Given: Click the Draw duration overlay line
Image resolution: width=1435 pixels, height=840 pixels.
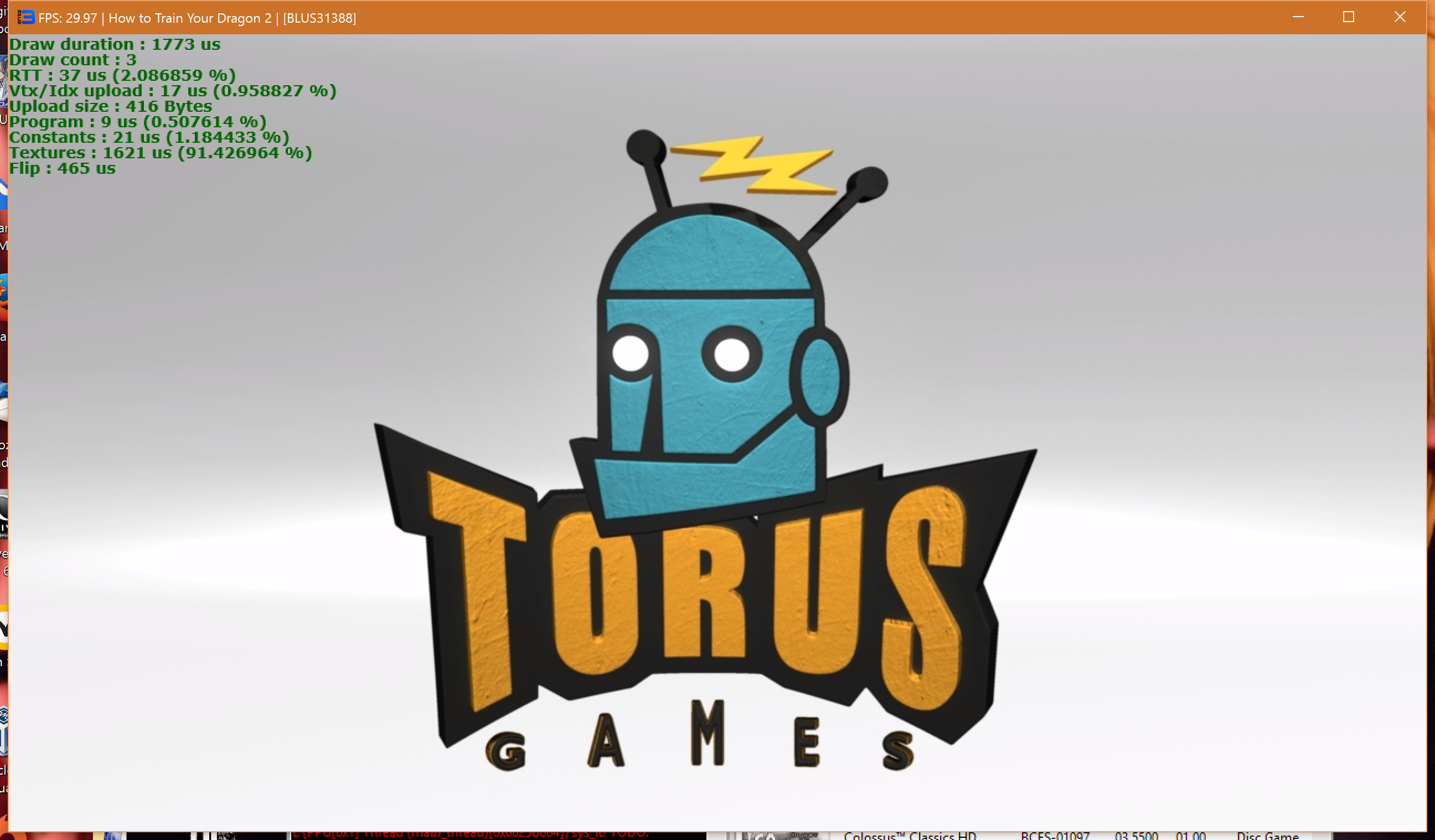Looking at the screenshot, I should [x=115, y=44].
